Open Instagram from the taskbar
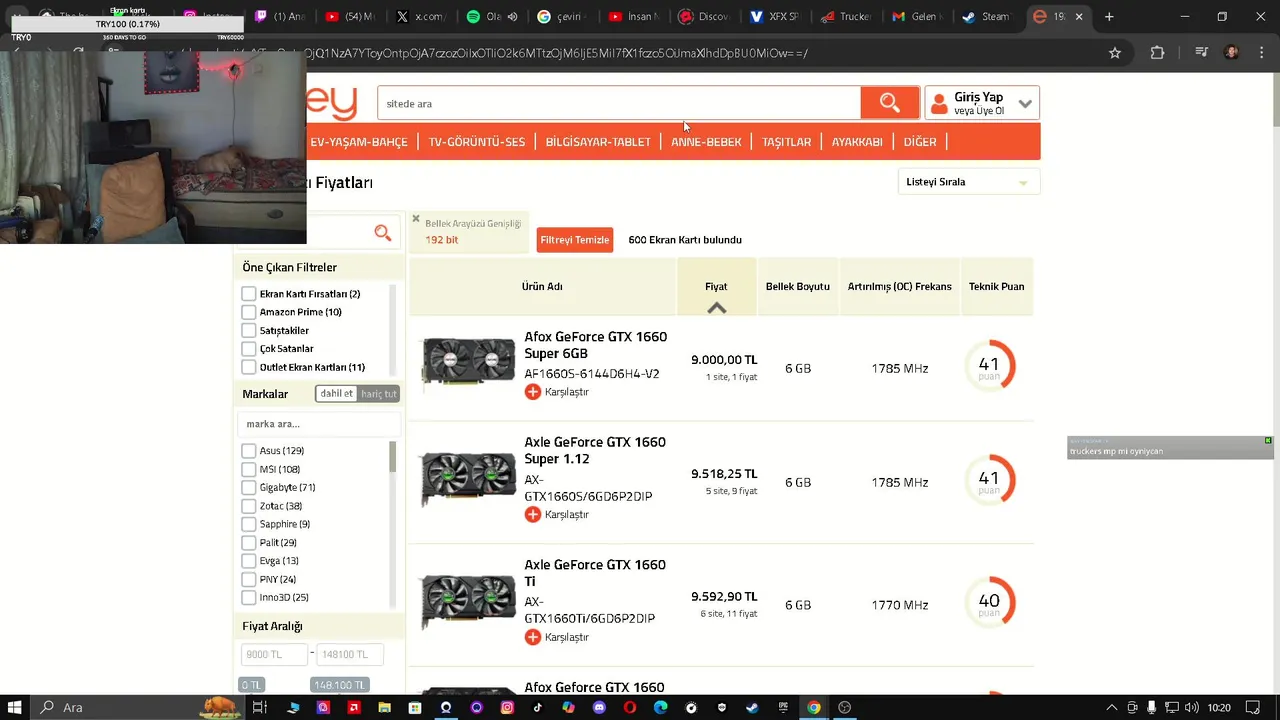Screen dimensions: 1280x720 pyautogui.click(x=507, y=707)
